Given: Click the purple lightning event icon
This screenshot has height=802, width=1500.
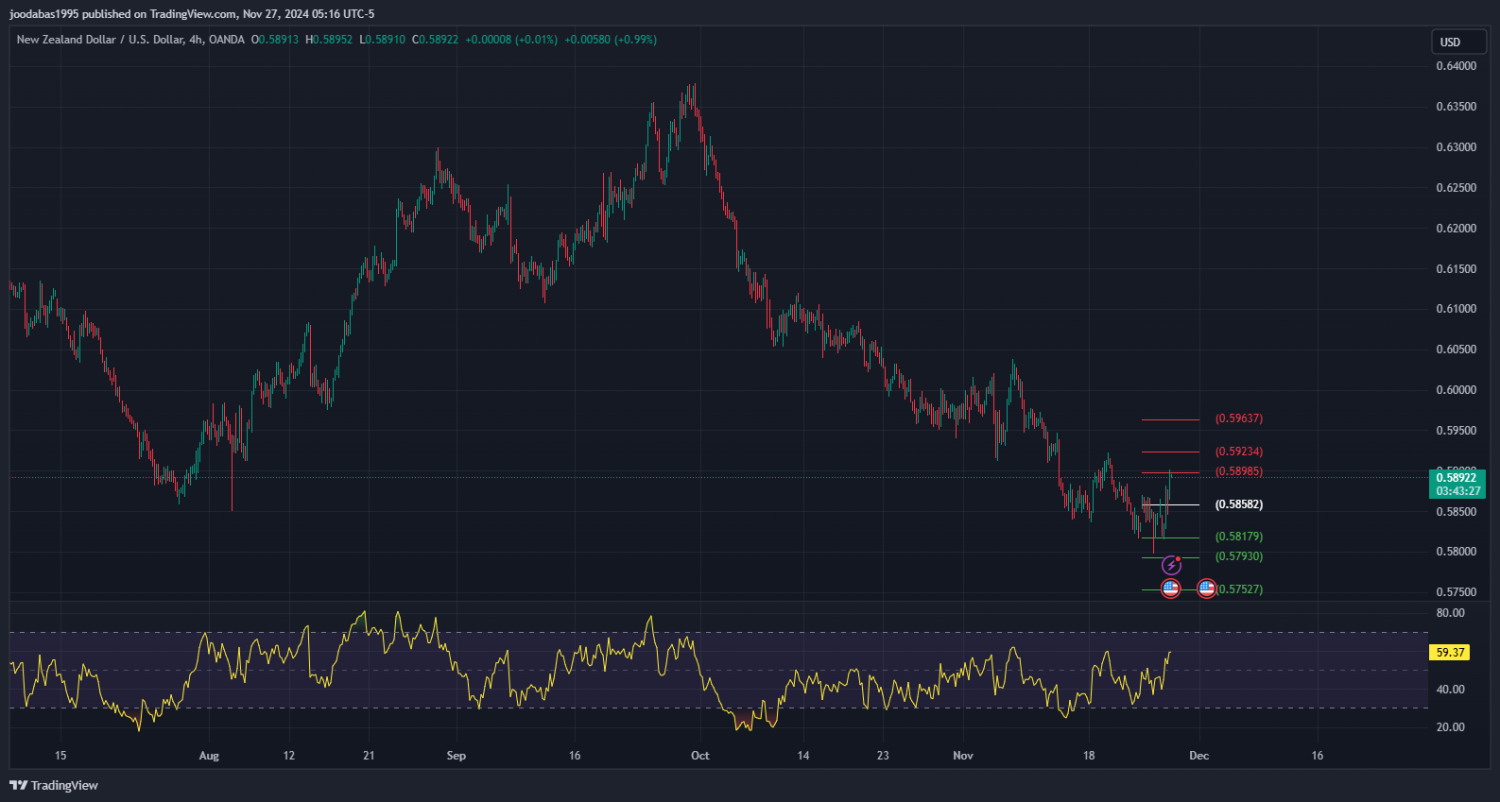Looking at the screenshot, I should click(x=1171, y=566).
